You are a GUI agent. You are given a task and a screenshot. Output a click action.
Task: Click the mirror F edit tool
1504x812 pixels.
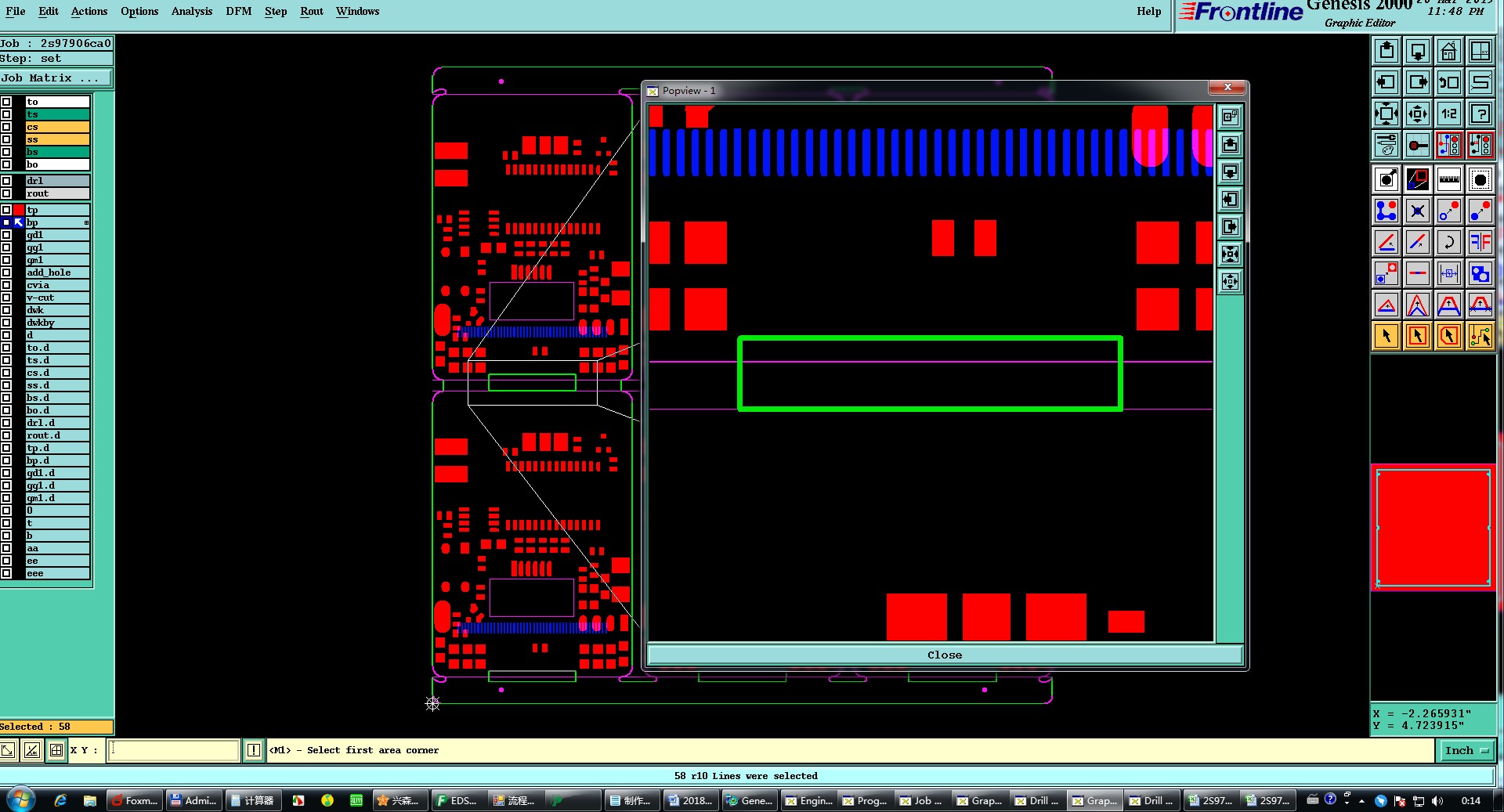pos(1480,242)
